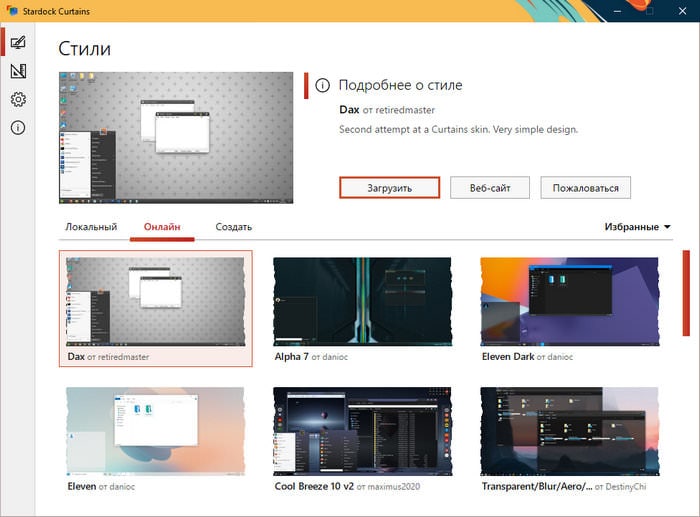The image size is (700, 517).
Task: Open the Styles section sidebar icon
Action: [18, 42]
